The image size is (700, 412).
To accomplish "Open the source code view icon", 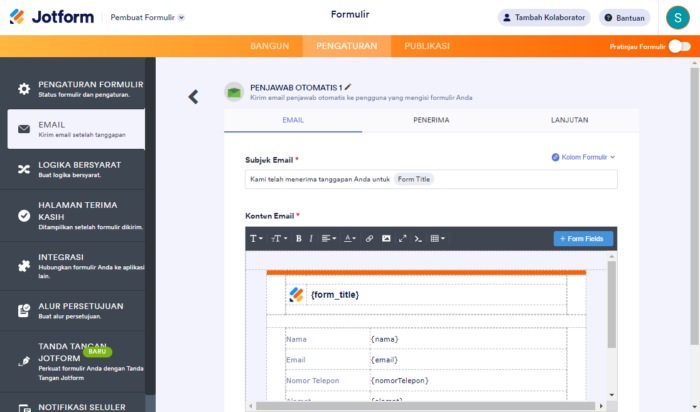I will click(x=418, y=238).
